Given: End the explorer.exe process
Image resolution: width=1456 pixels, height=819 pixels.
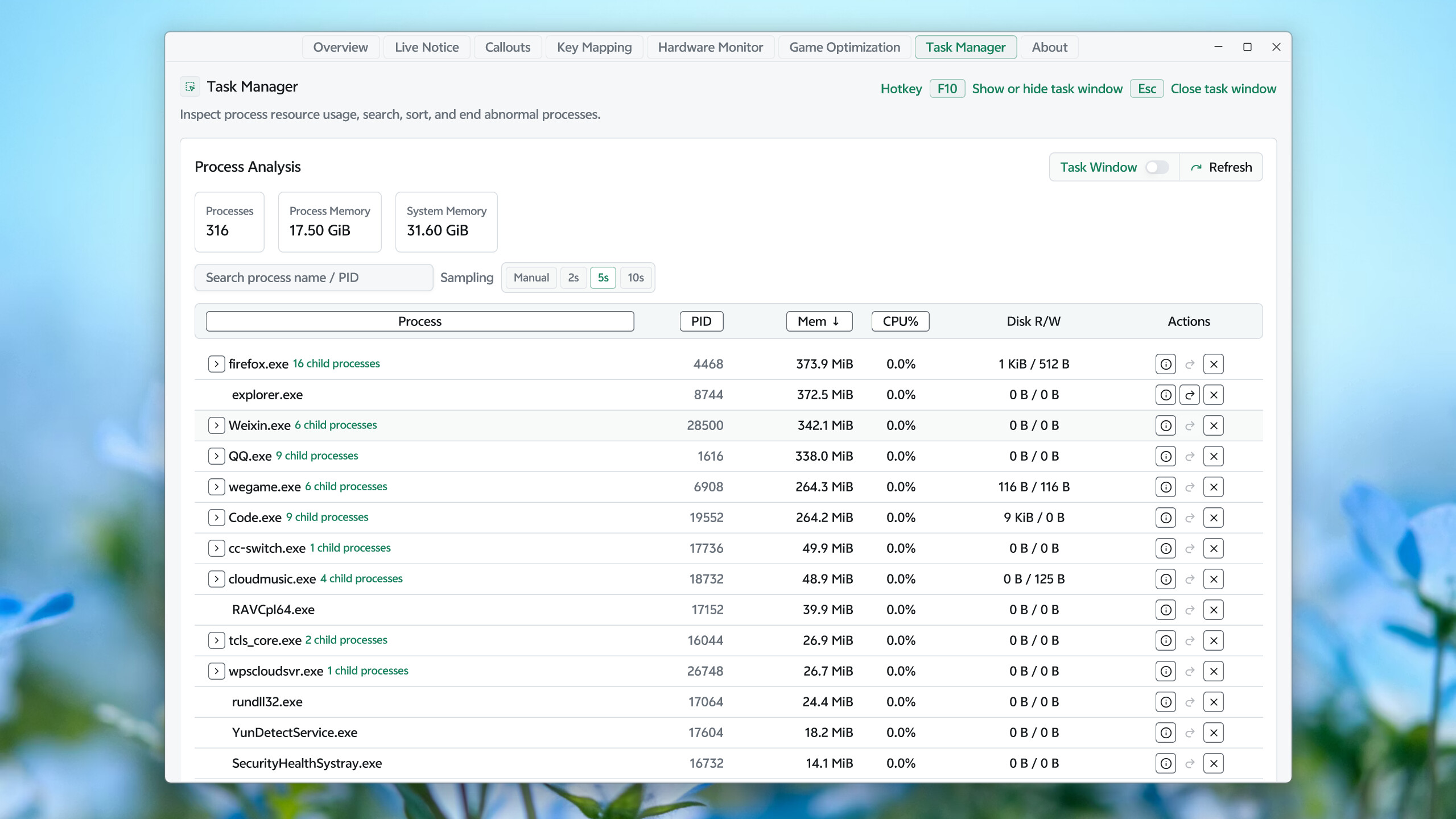Looking at the screenshot, I should coord(1213,395).
